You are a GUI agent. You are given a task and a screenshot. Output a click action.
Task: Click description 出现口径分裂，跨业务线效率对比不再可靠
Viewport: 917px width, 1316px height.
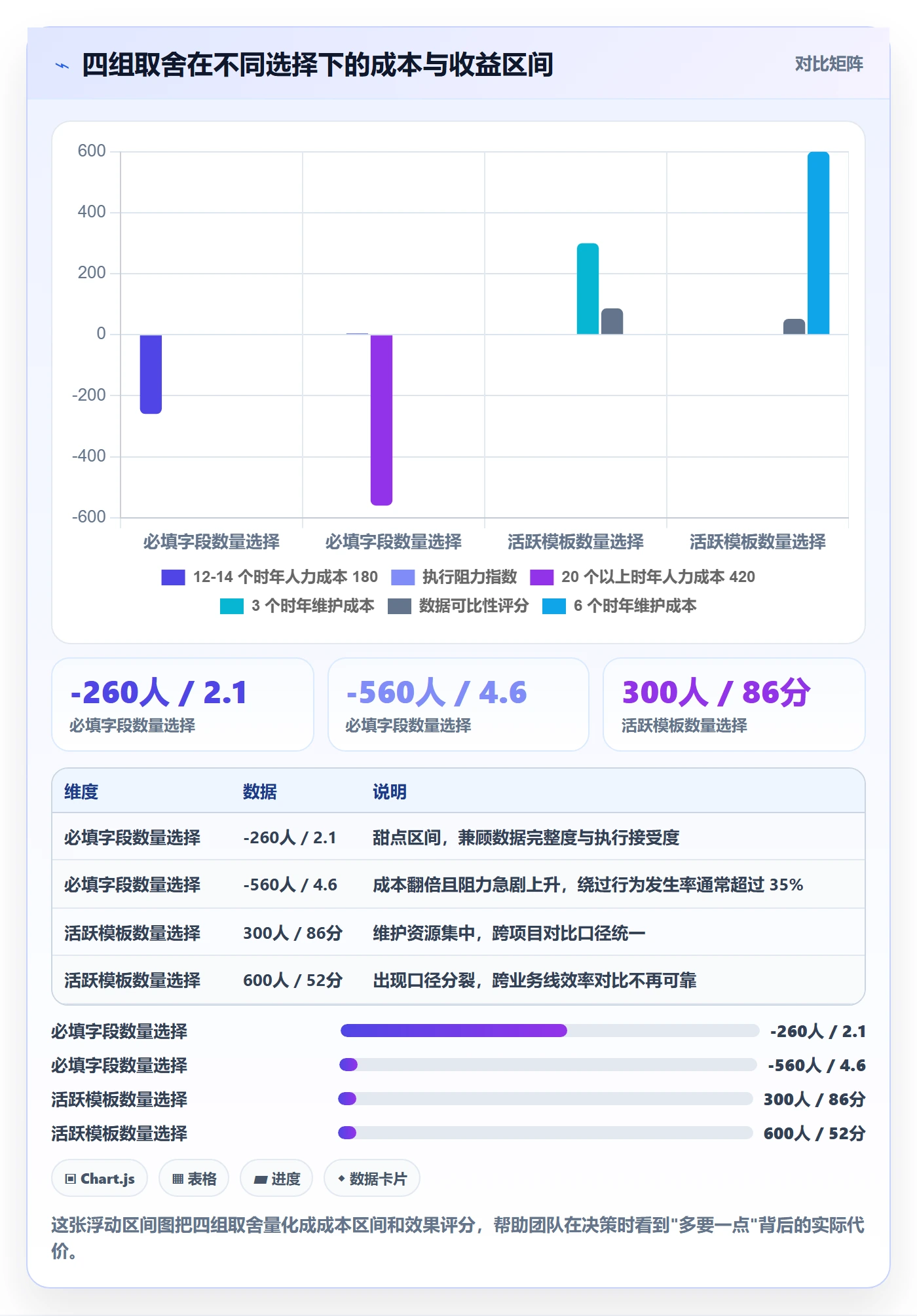pos(534,980)
